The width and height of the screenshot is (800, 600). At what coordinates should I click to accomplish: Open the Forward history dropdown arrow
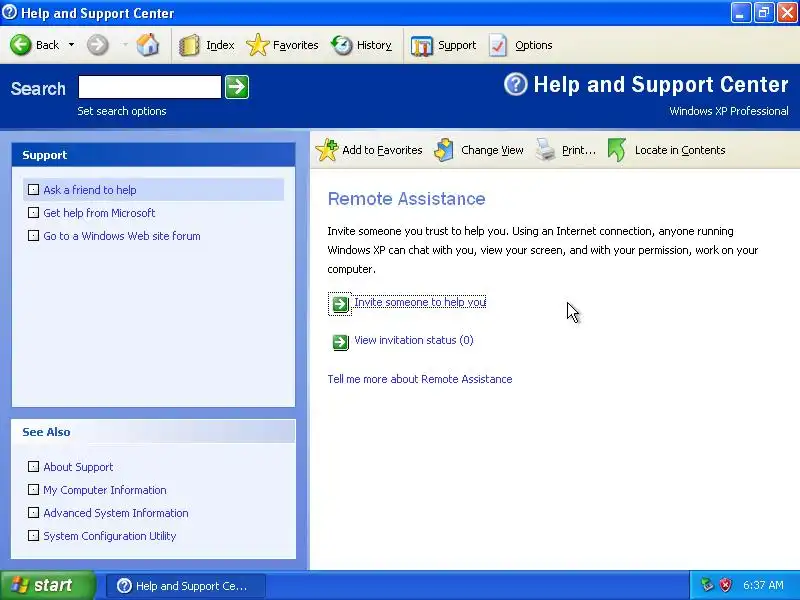125,45
